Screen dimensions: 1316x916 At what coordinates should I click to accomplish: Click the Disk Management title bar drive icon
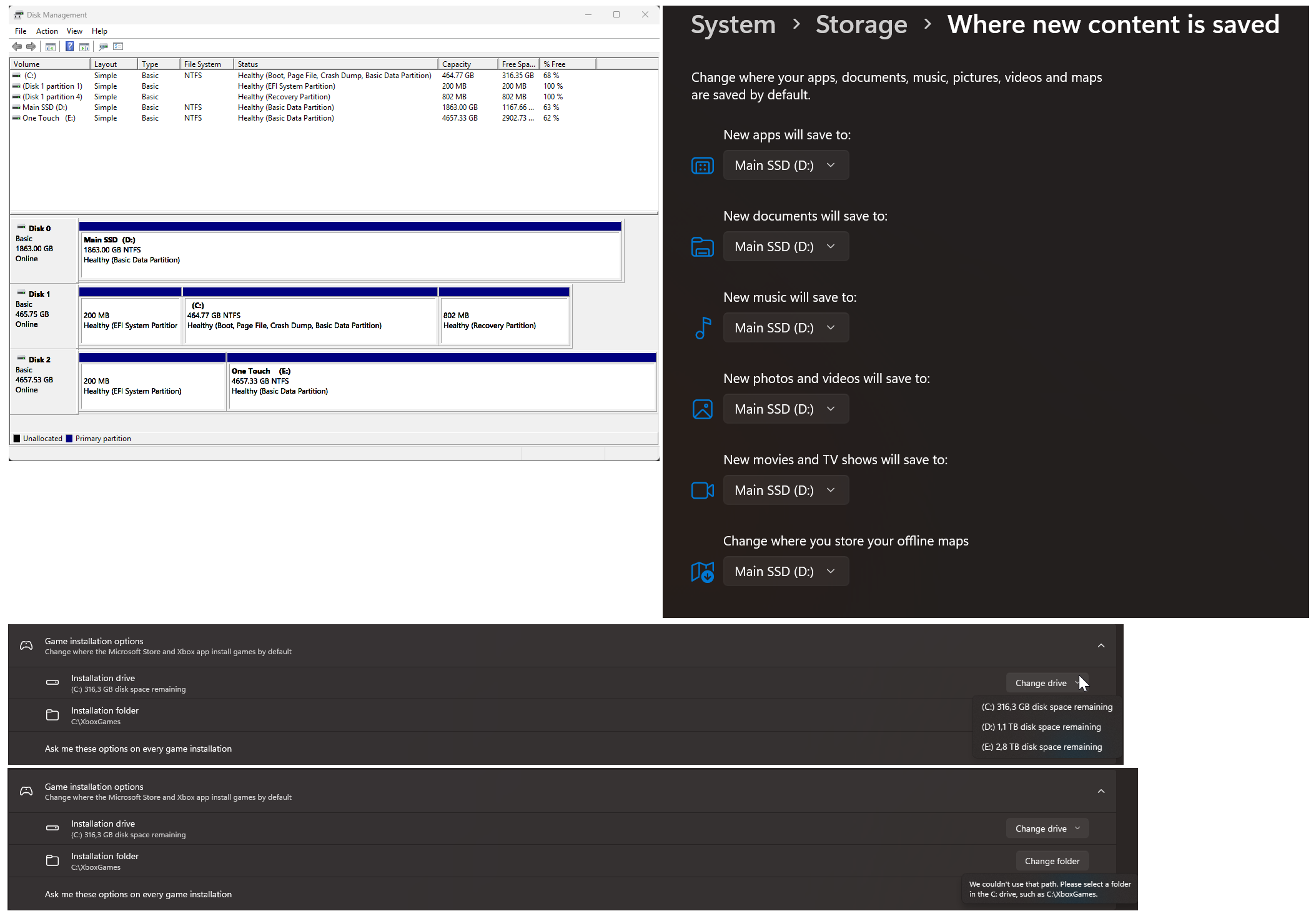click(x=18, y=14)
